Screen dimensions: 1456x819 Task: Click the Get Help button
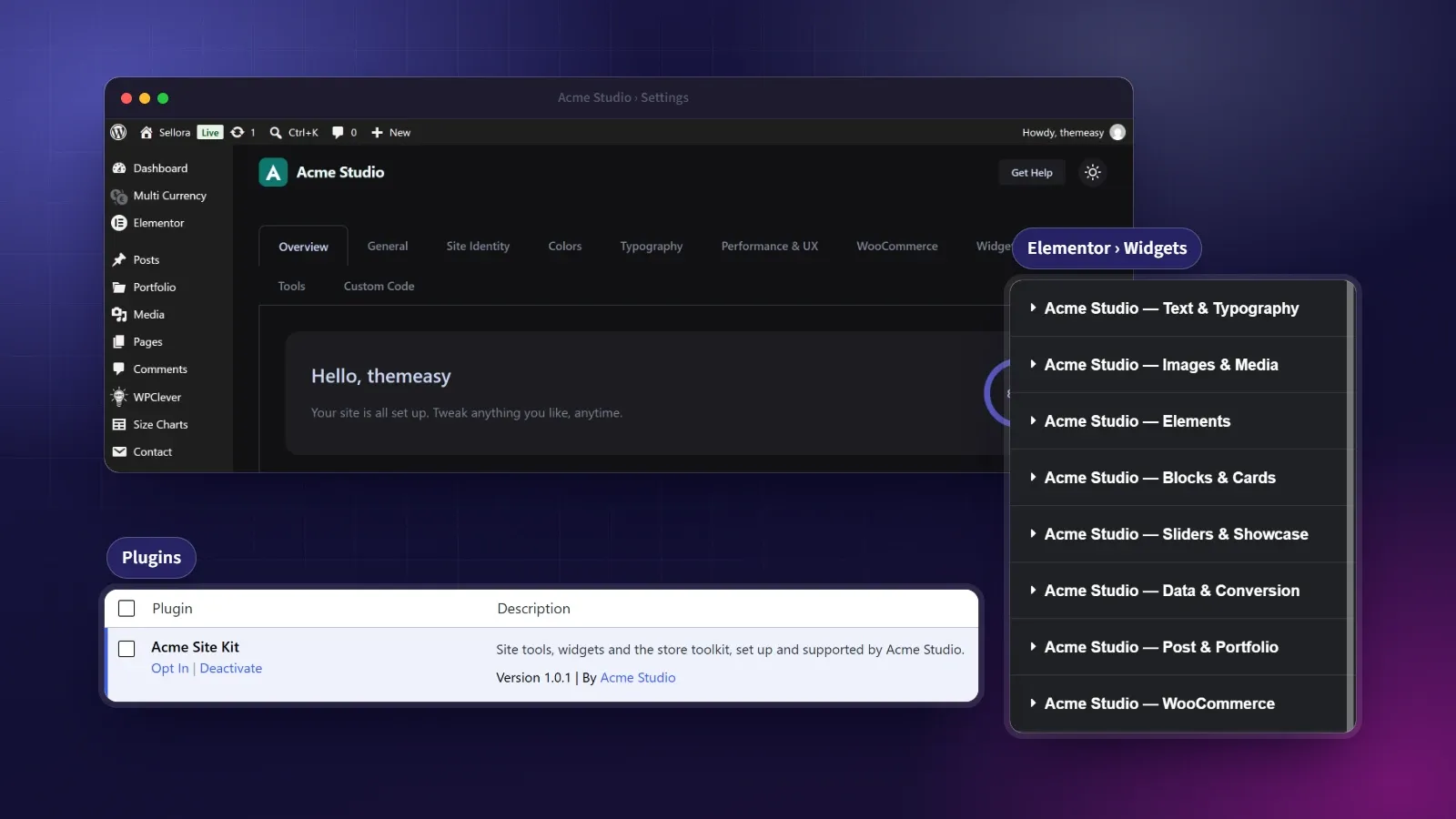(x=1032, y=172)
